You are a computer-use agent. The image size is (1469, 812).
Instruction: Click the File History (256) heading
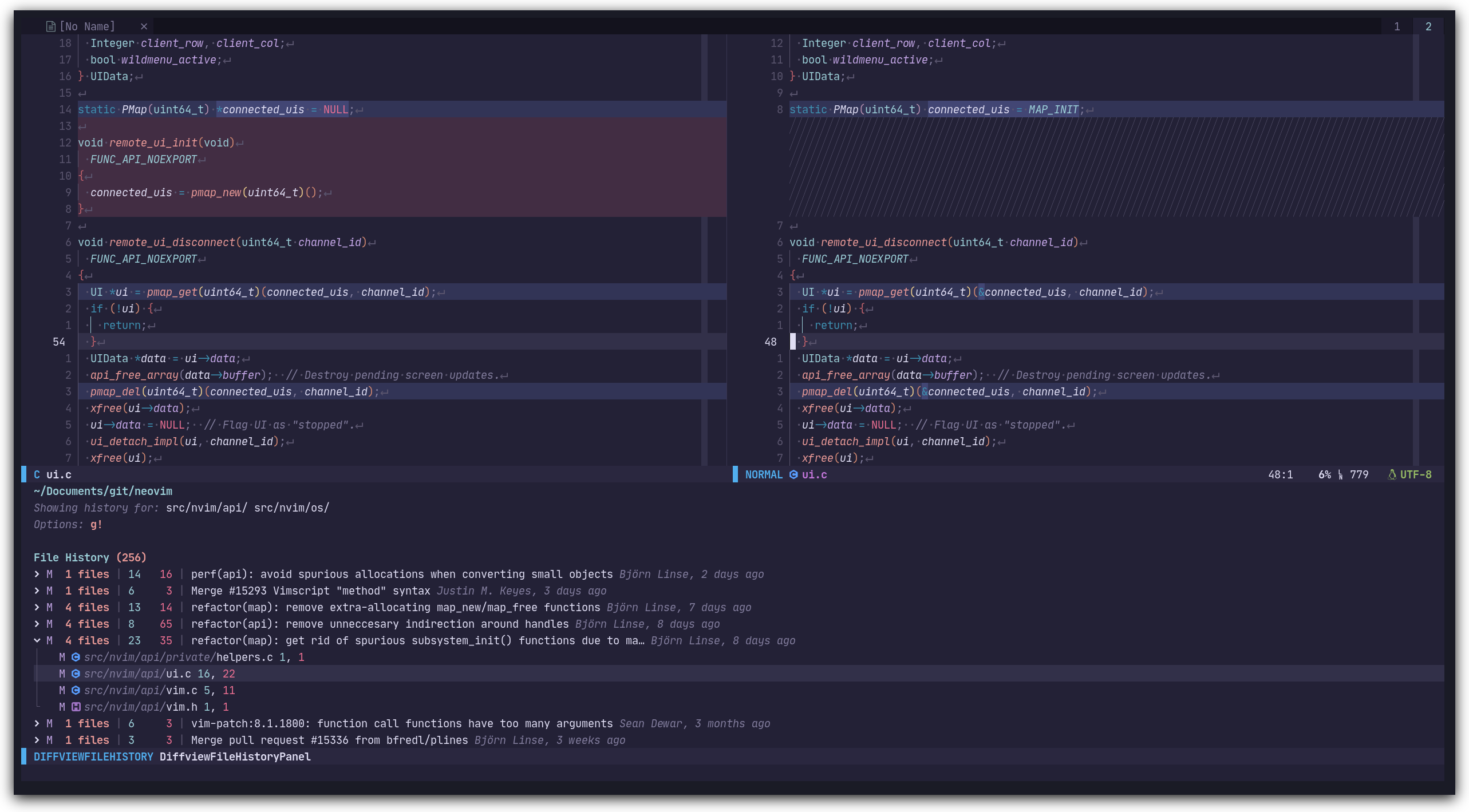90,557
